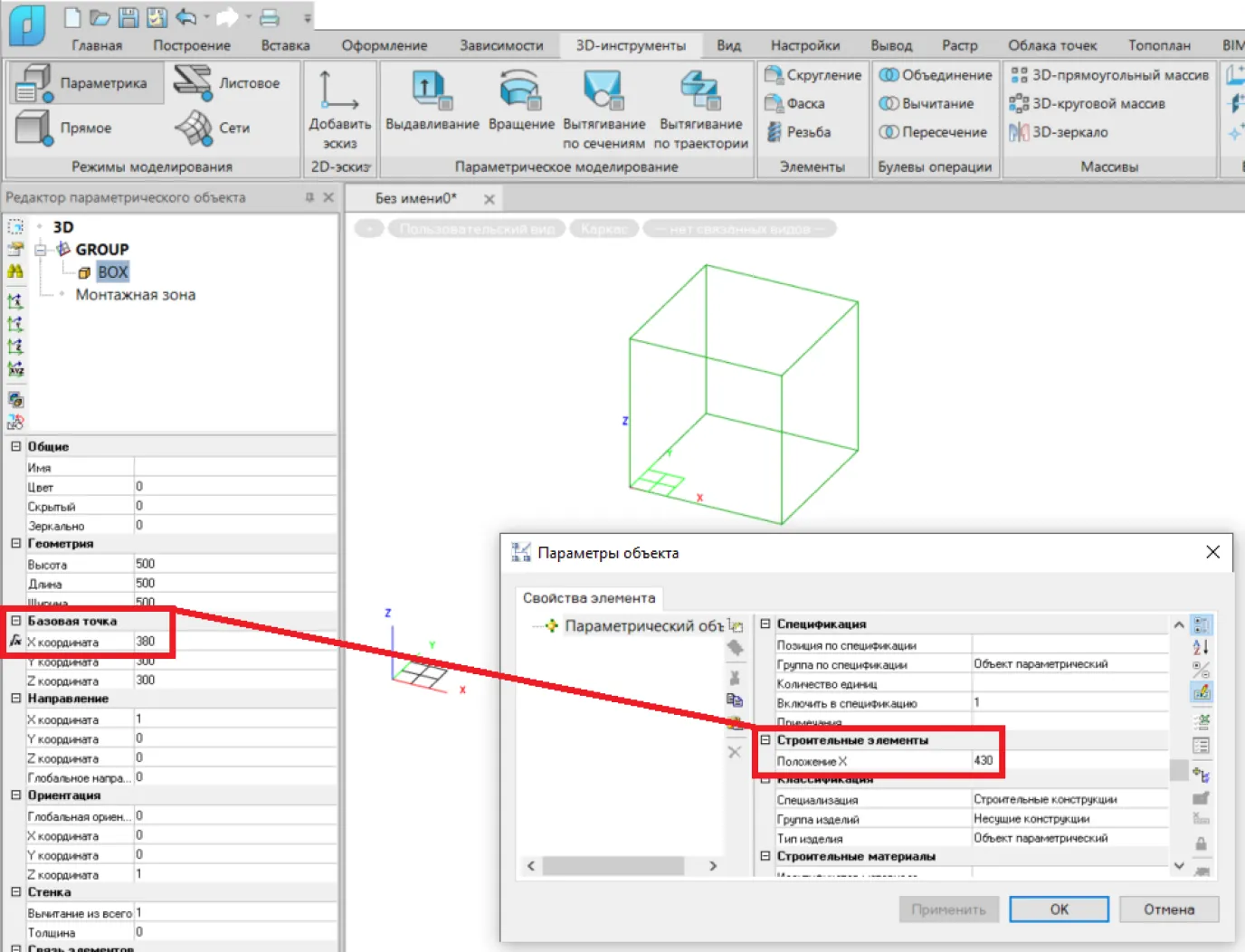
Task: Click the Положение X value field
Action: click(984, 761)
